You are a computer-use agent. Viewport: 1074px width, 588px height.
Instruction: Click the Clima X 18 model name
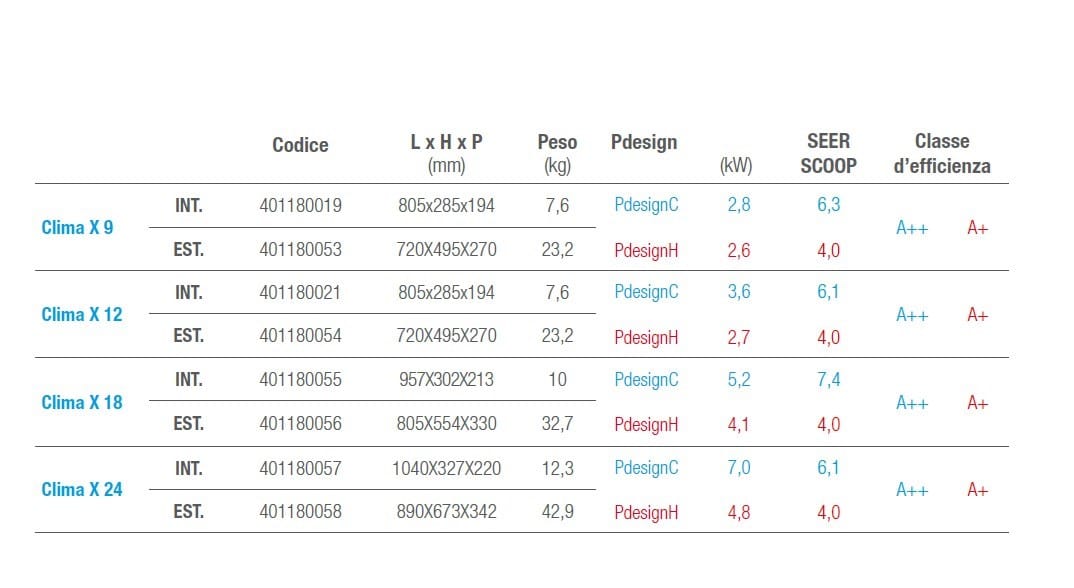[81, 402]
